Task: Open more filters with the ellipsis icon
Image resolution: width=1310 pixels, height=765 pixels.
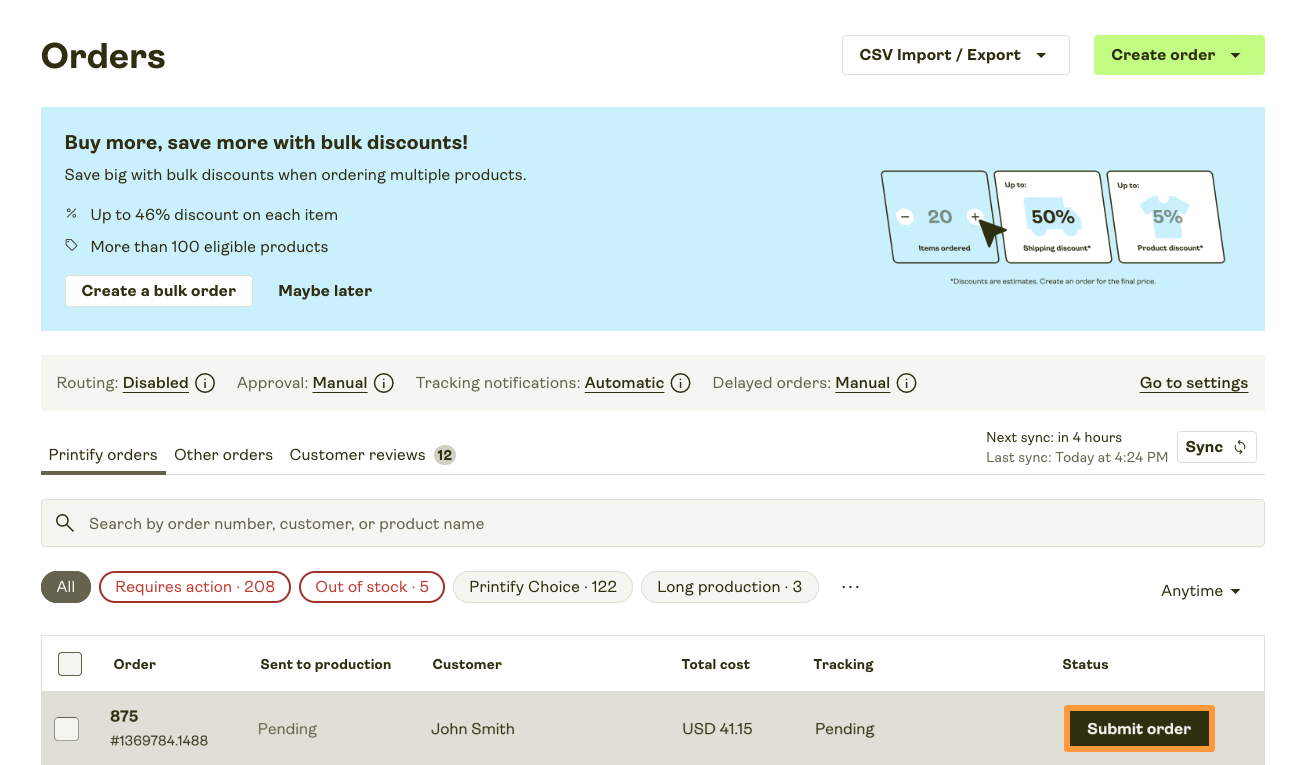Action: point(850,587)
